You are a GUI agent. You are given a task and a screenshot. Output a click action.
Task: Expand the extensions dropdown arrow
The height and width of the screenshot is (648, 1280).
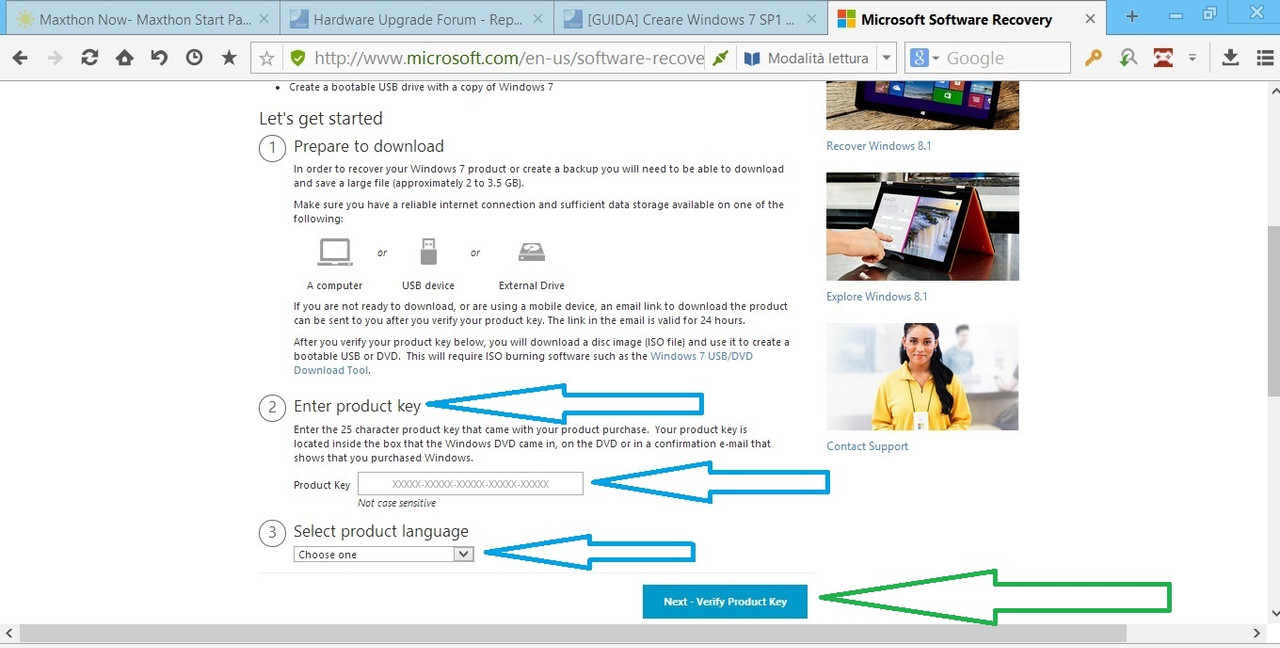tap(1192, 58)
